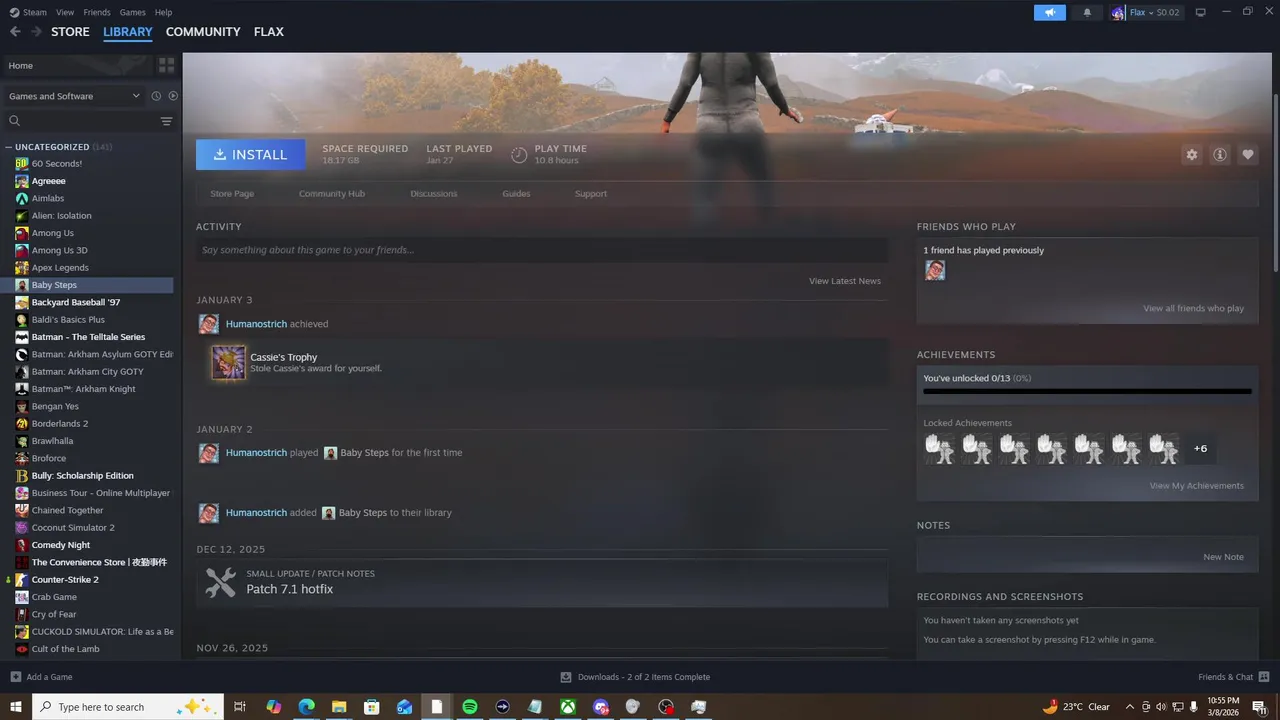The width and height of the screenshot is (1280, 720).
Task: Add Baby Steps to favorites heart
Action: (x=1247, y=155)
